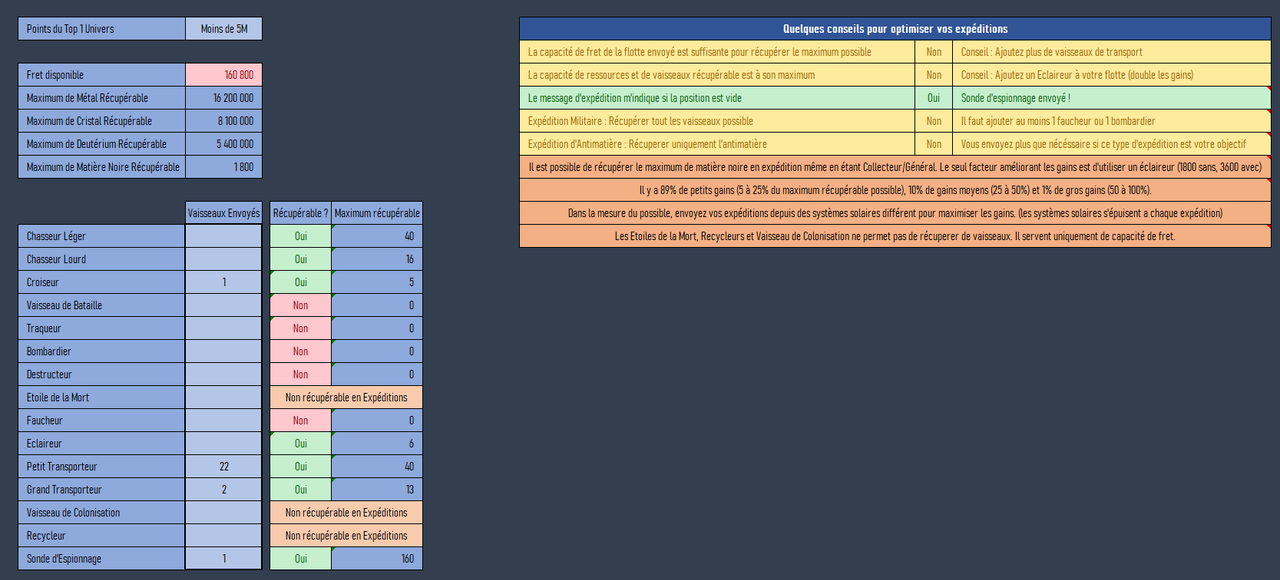Viewport: 1280px width, 580px height.
Task: Select the Sonde d'Espionnage maximum value 160
Action: click(x=377, y=558)
